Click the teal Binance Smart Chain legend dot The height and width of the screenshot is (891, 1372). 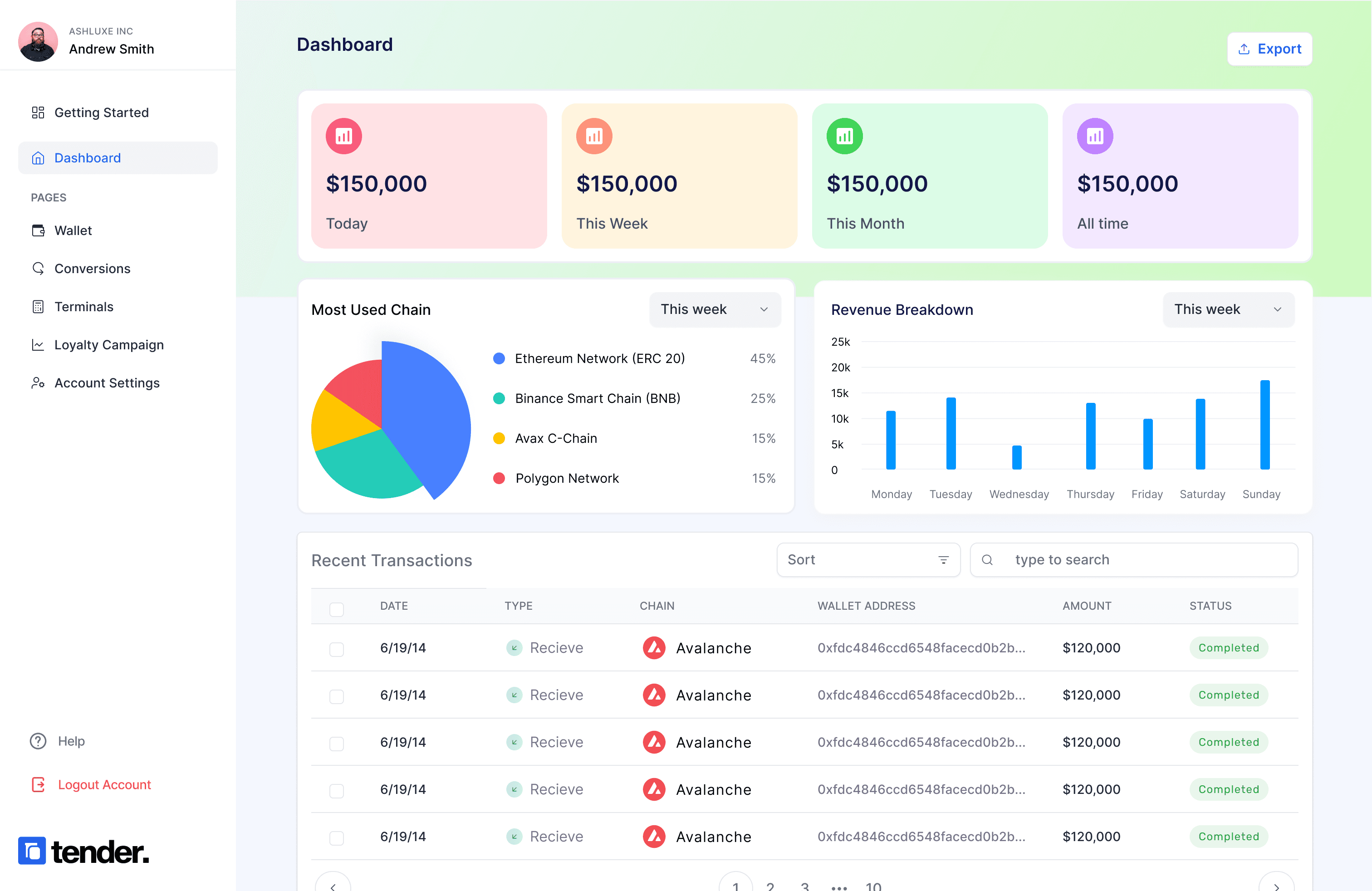pyautogui.click(x=499, y=398)
